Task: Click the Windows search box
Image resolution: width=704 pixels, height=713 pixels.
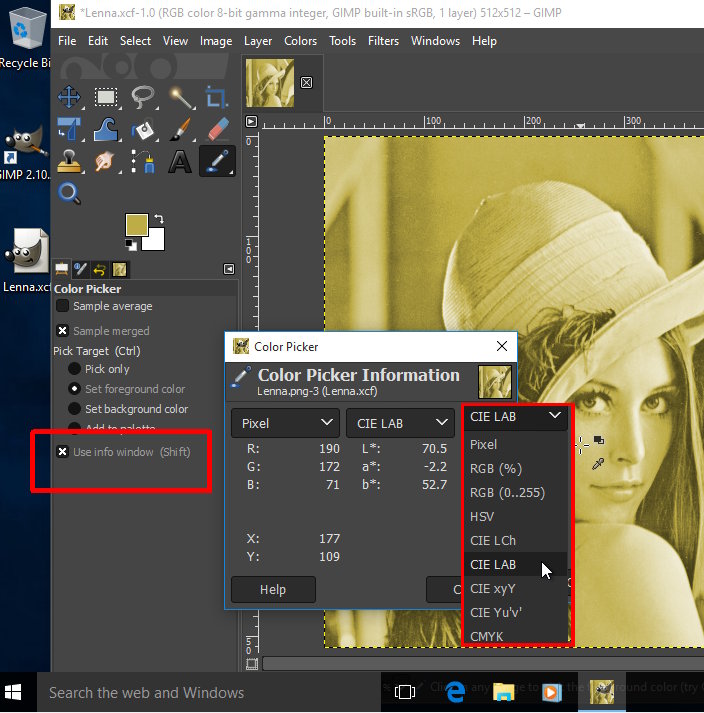Action: [x=208, y=693]
